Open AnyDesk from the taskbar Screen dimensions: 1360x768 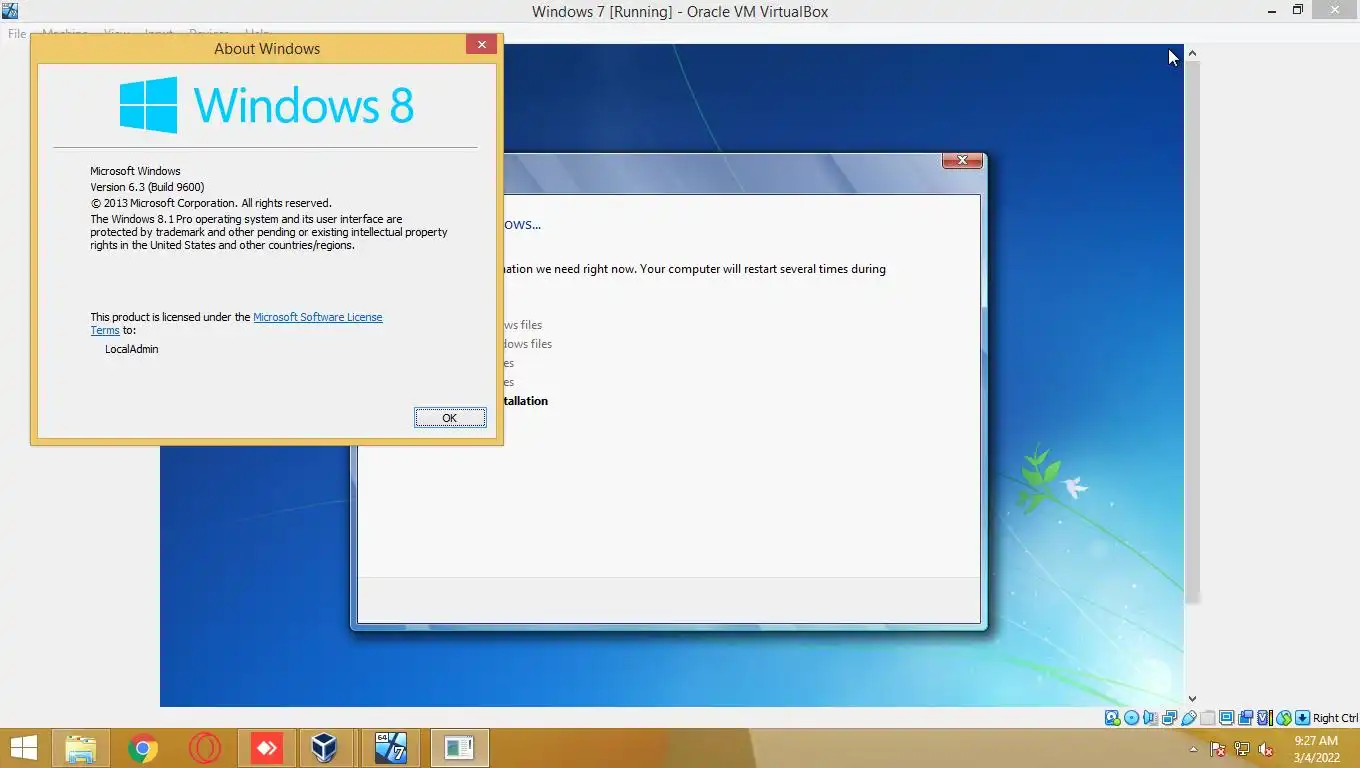pyautogui.click(x=266, y=748)
